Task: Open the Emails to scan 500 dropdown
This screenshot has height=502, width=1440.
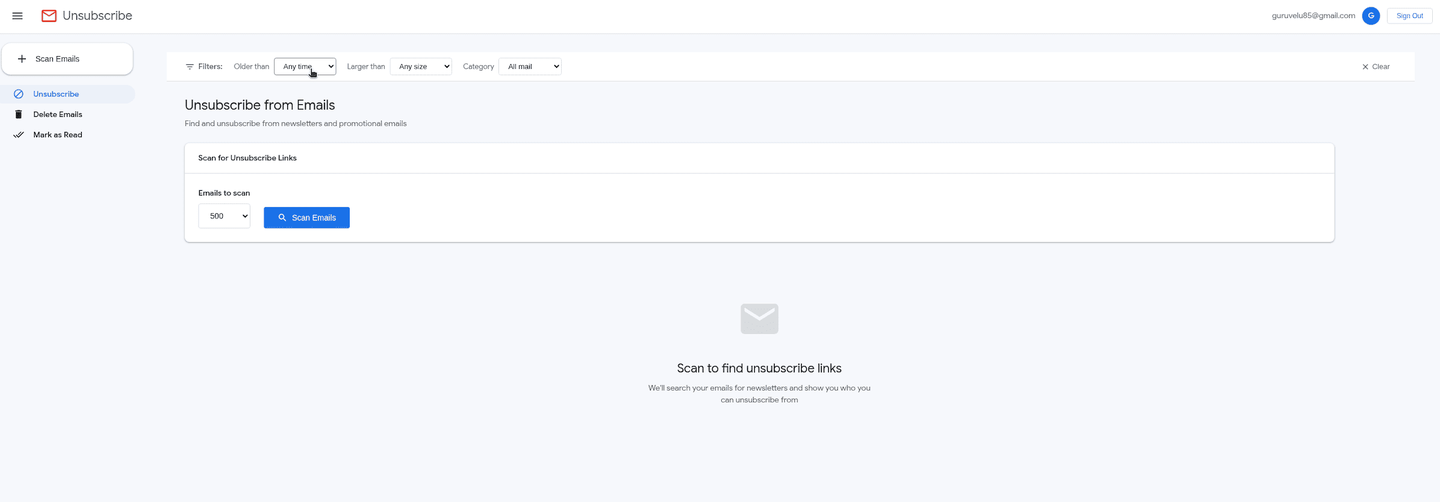Action: point(224,216)
